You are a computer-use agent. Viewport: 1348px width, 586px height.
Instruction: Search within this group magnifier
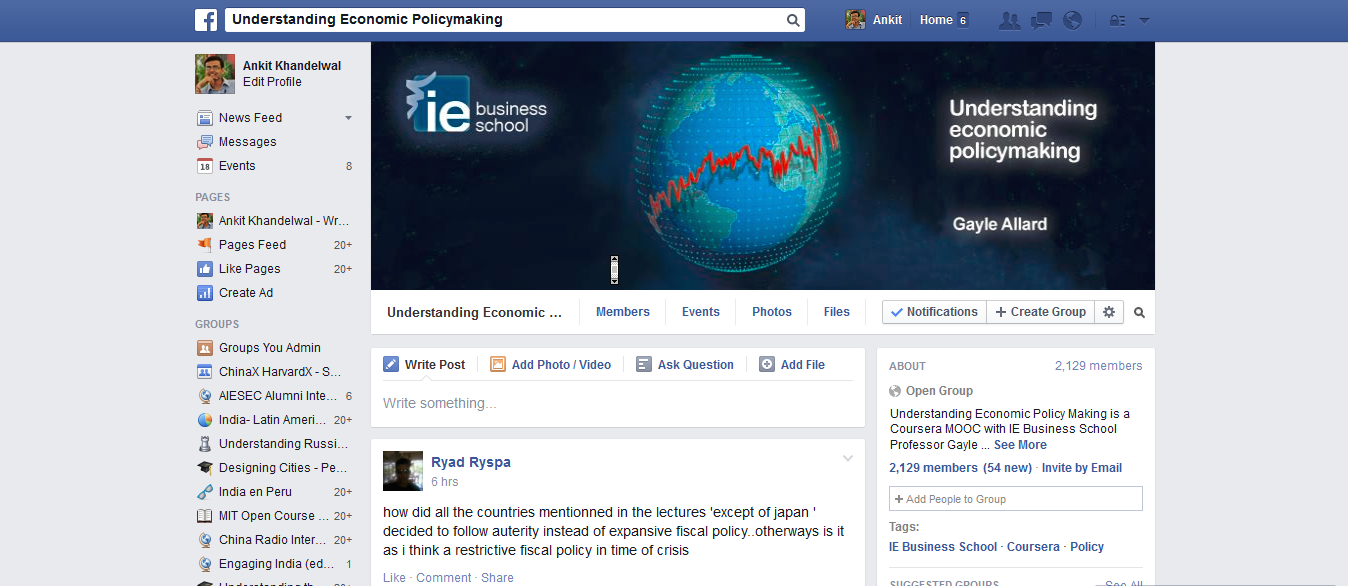coord(1139,312)
